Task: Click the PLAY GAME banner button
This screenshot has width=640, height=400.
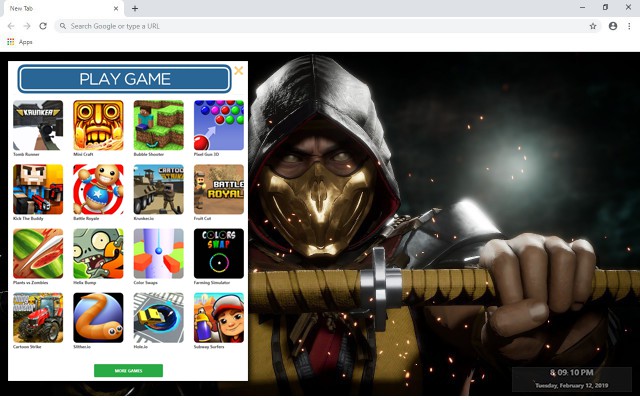Action: (124, 79)
